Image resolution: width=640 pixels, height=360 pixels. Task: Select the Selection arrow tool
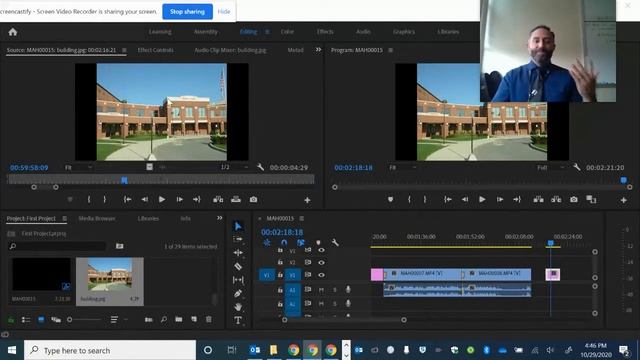click(x=238, y=226)
